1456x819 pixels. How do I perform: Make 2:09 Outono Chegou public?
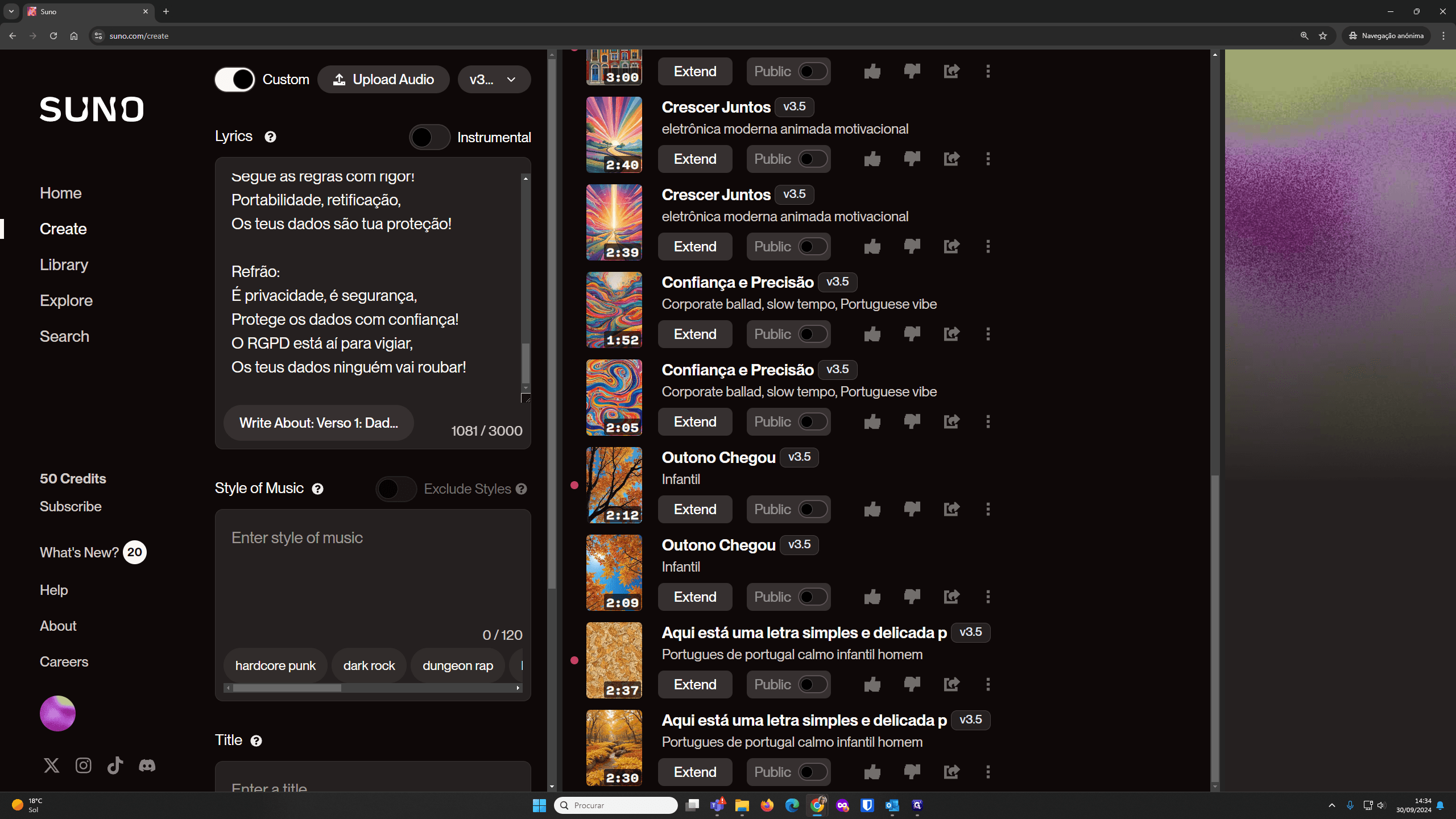pos(812,597)
